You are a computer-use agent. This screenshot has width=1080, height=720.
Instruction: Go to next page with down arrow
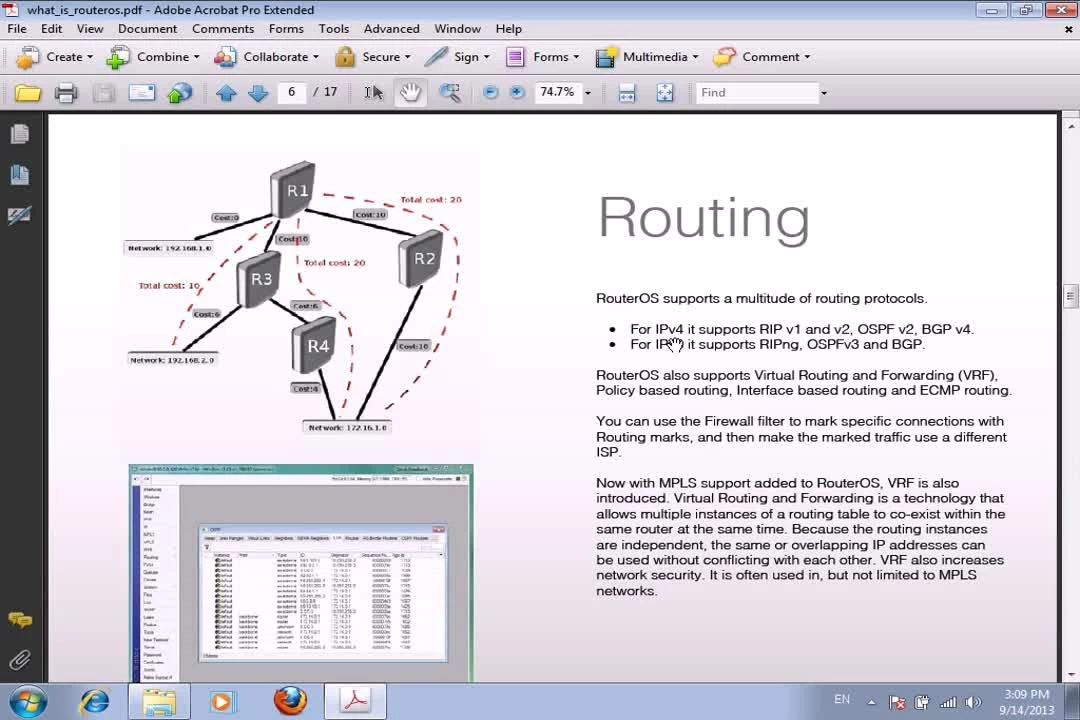[x=258, y=93]
